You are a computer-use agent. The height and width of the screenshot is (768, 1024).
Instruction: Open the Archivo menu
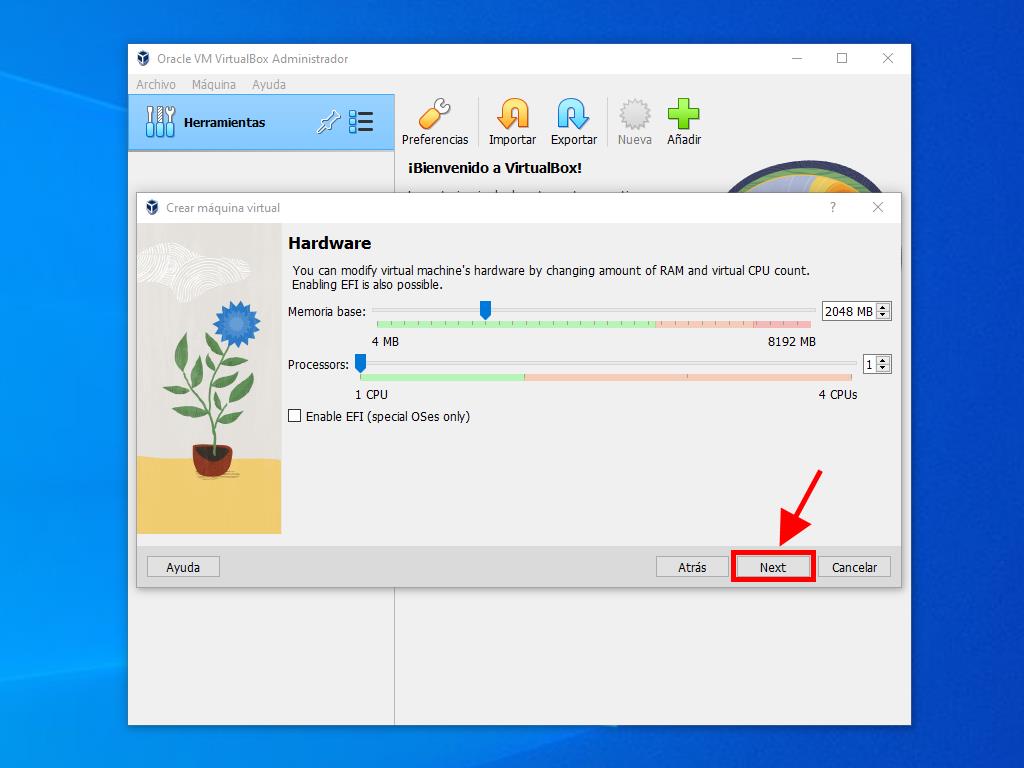point(156,85)
